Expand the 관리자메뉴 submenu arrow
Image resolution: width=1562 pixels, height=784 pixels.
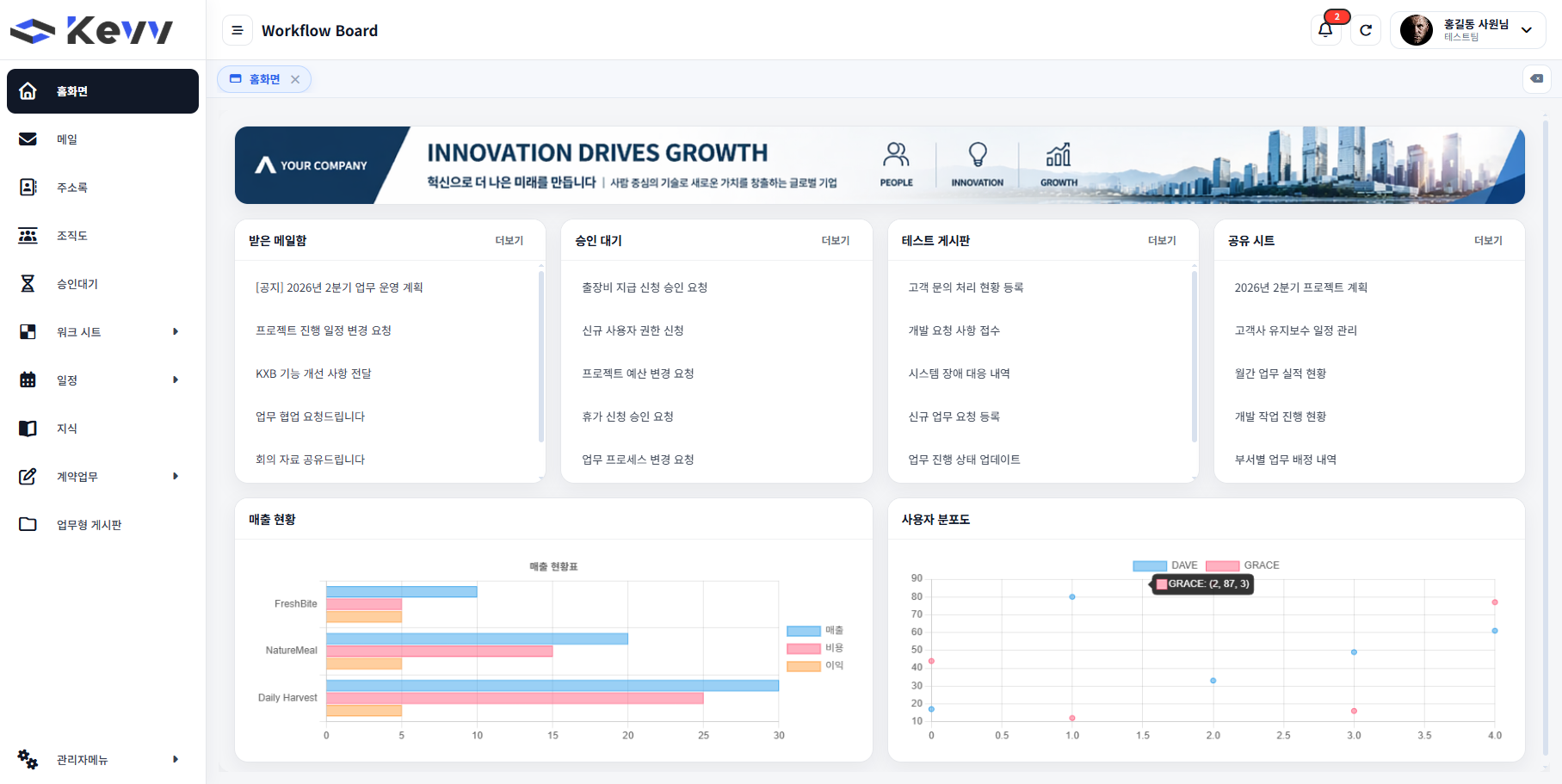[176, 759]
